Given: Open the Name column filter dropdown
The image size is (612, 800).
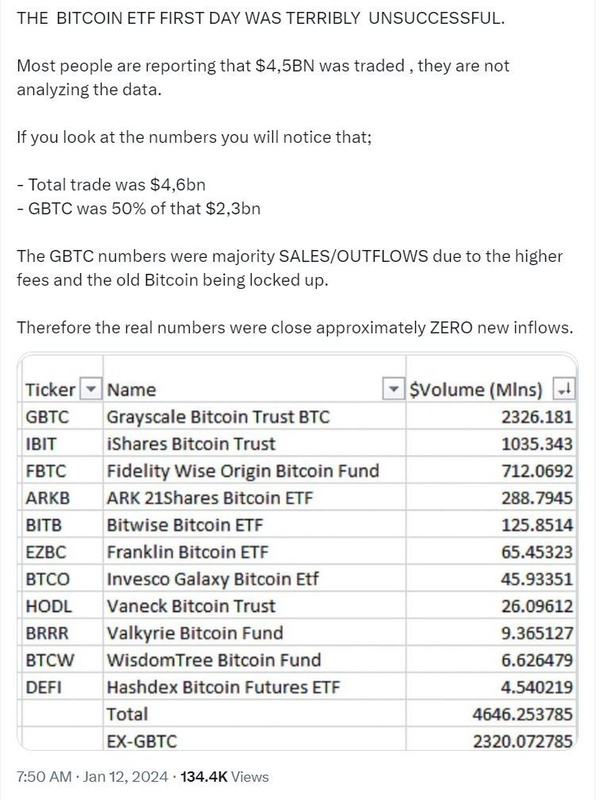Looking at the screenshot, I should click(393, 390).
